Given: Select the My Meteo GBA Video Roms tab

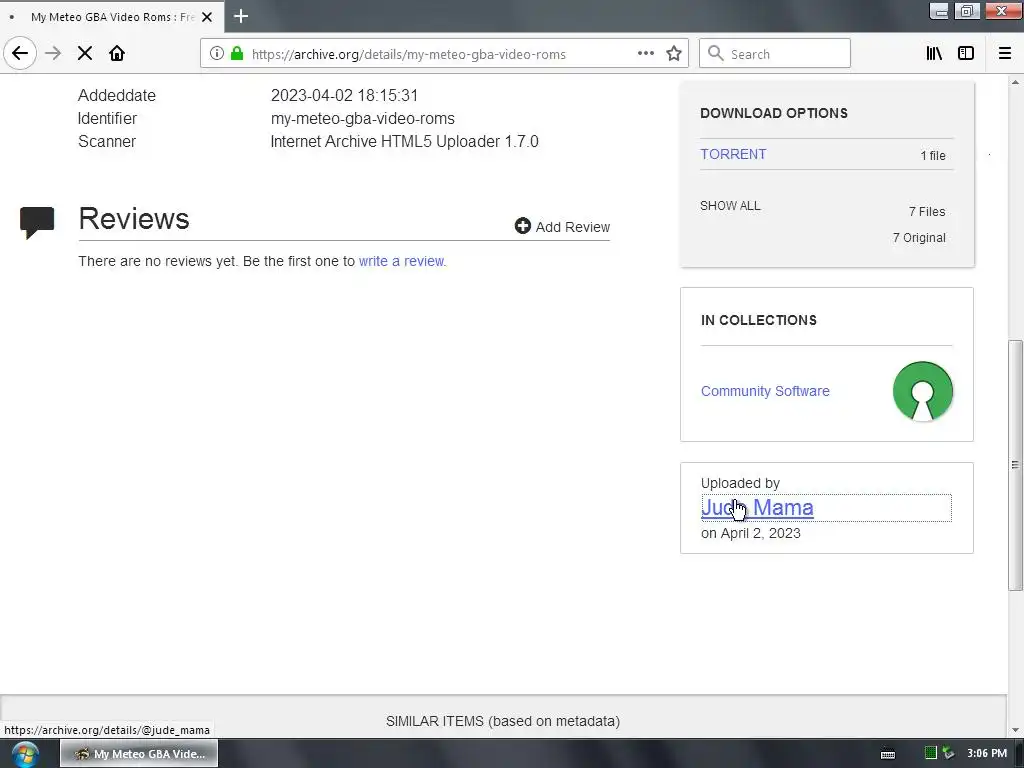Looking at the screenshot, I should [112, 17].
